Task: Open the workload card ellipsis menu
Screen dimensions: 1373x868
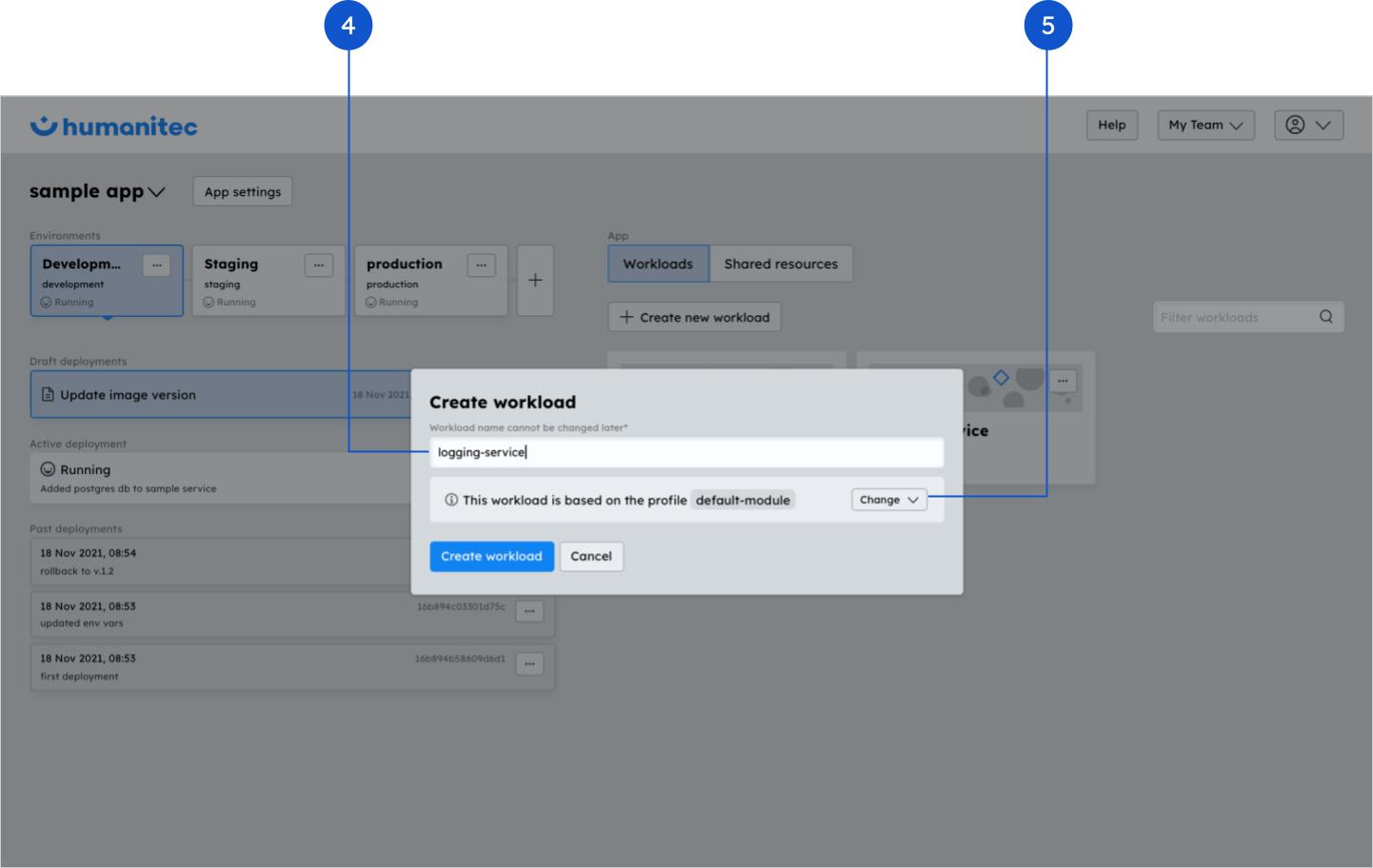Action: pyautogui.click(x=1063, y=381)
